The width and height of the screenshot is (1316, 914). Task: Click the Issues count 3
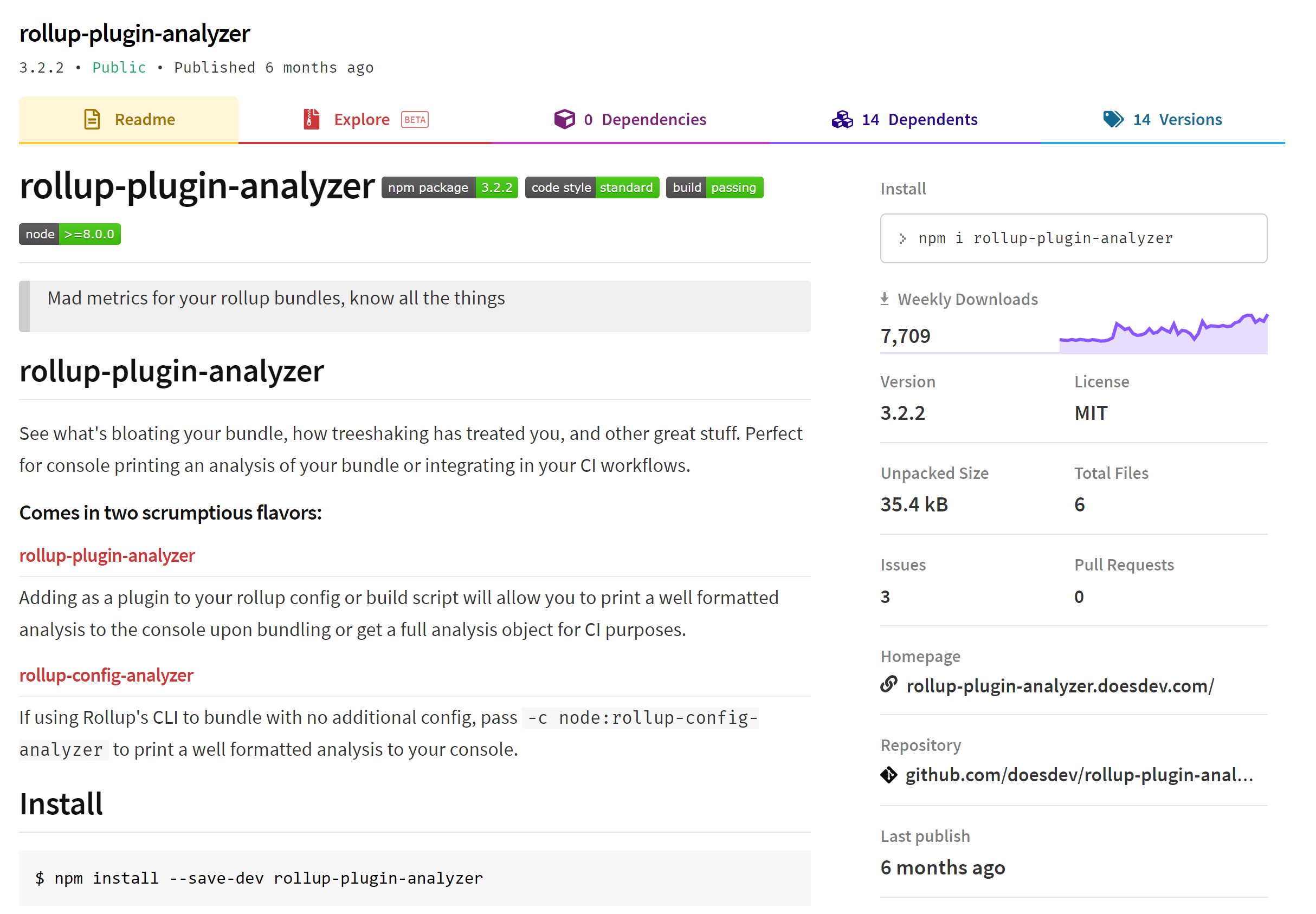(x=885, y=597)
